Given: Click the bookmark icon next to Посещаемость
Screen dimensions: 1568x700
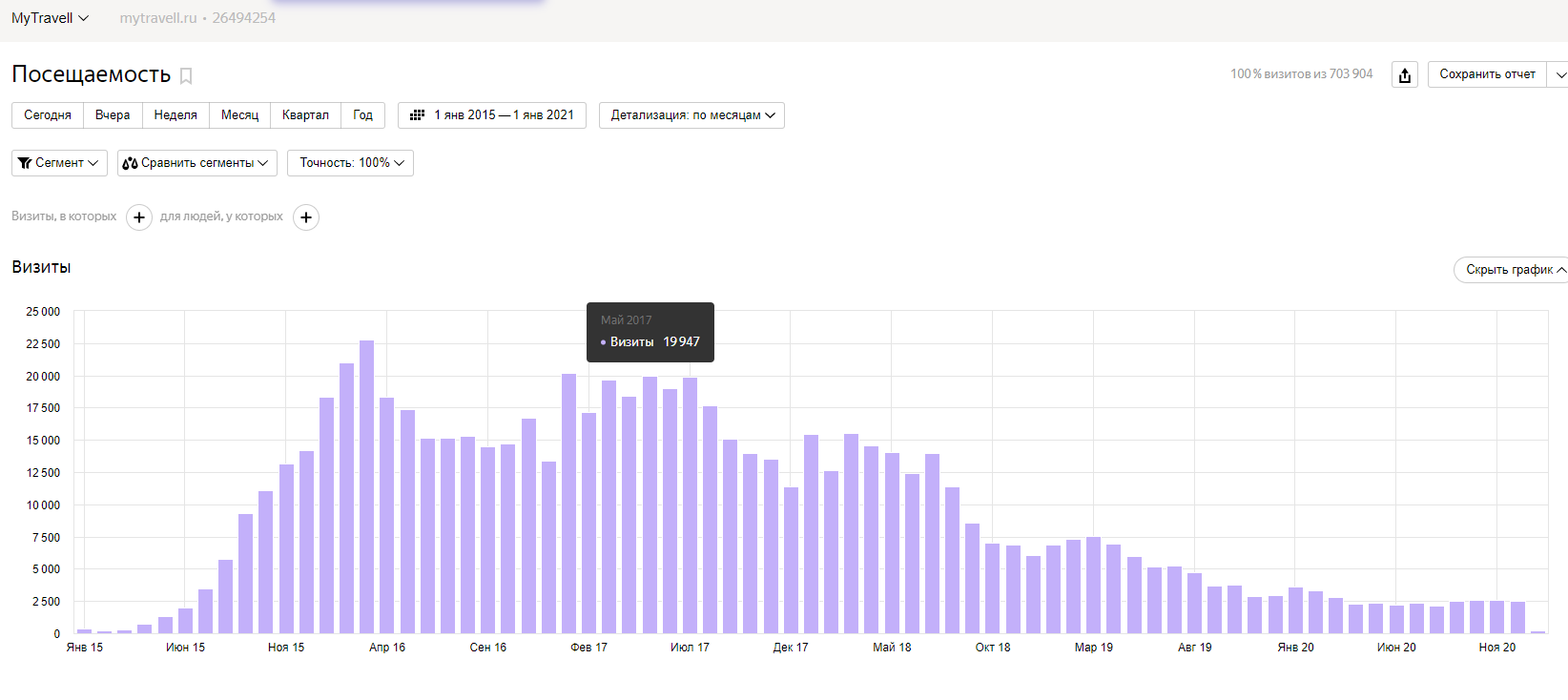Looking at the screenshot, I should (x=186, y=76).
